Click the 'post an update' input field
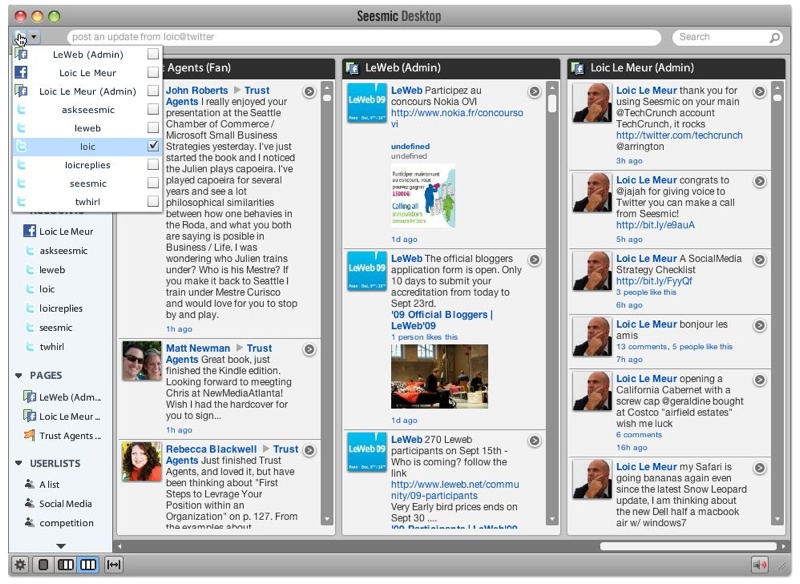This screenshot has height=584, width=800. tap(364, 37)
